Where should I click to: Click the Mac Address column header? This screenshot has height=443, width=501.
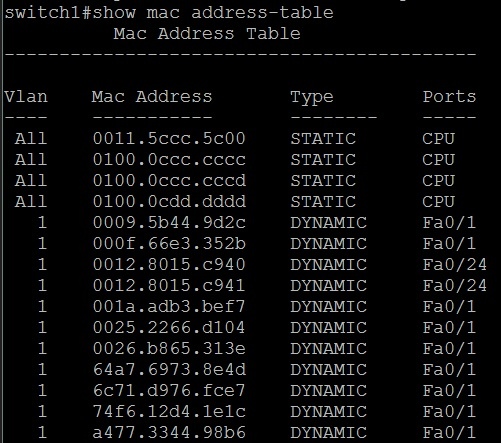pyautogui.click(x=152, y=97)
